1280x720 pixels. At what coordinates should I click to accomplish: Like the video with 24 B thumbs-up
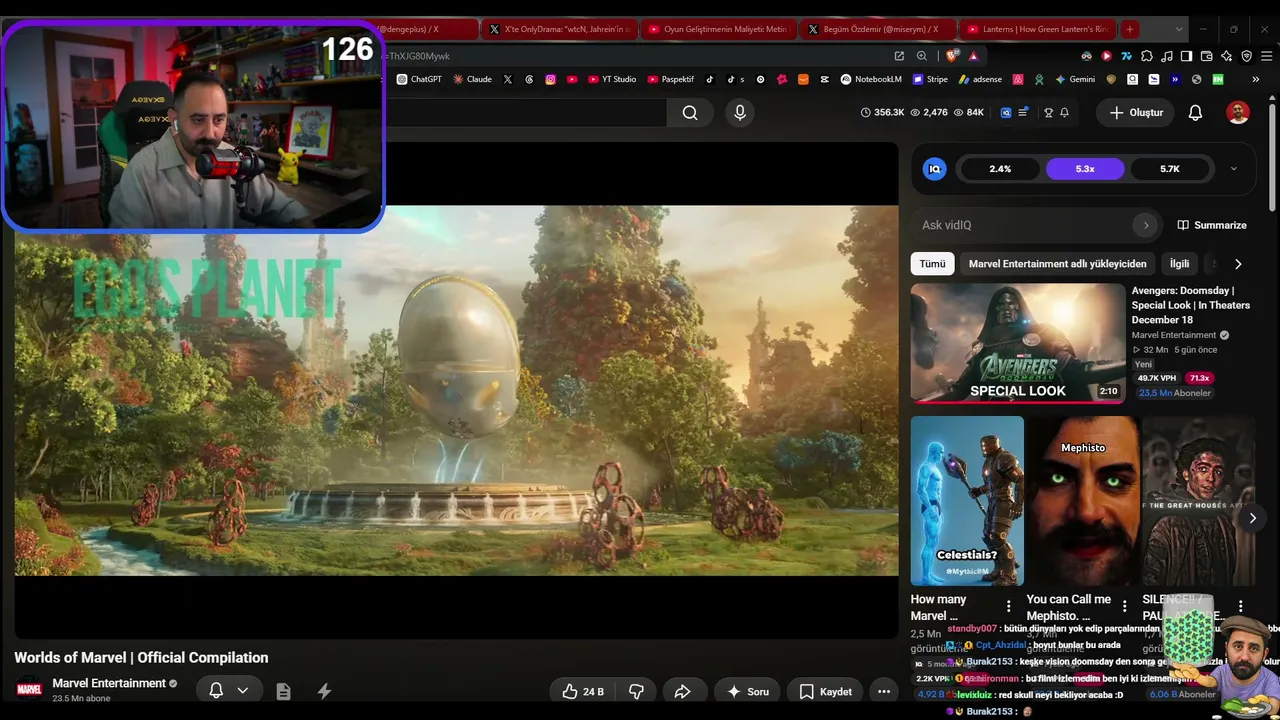[x=582, y=691]
